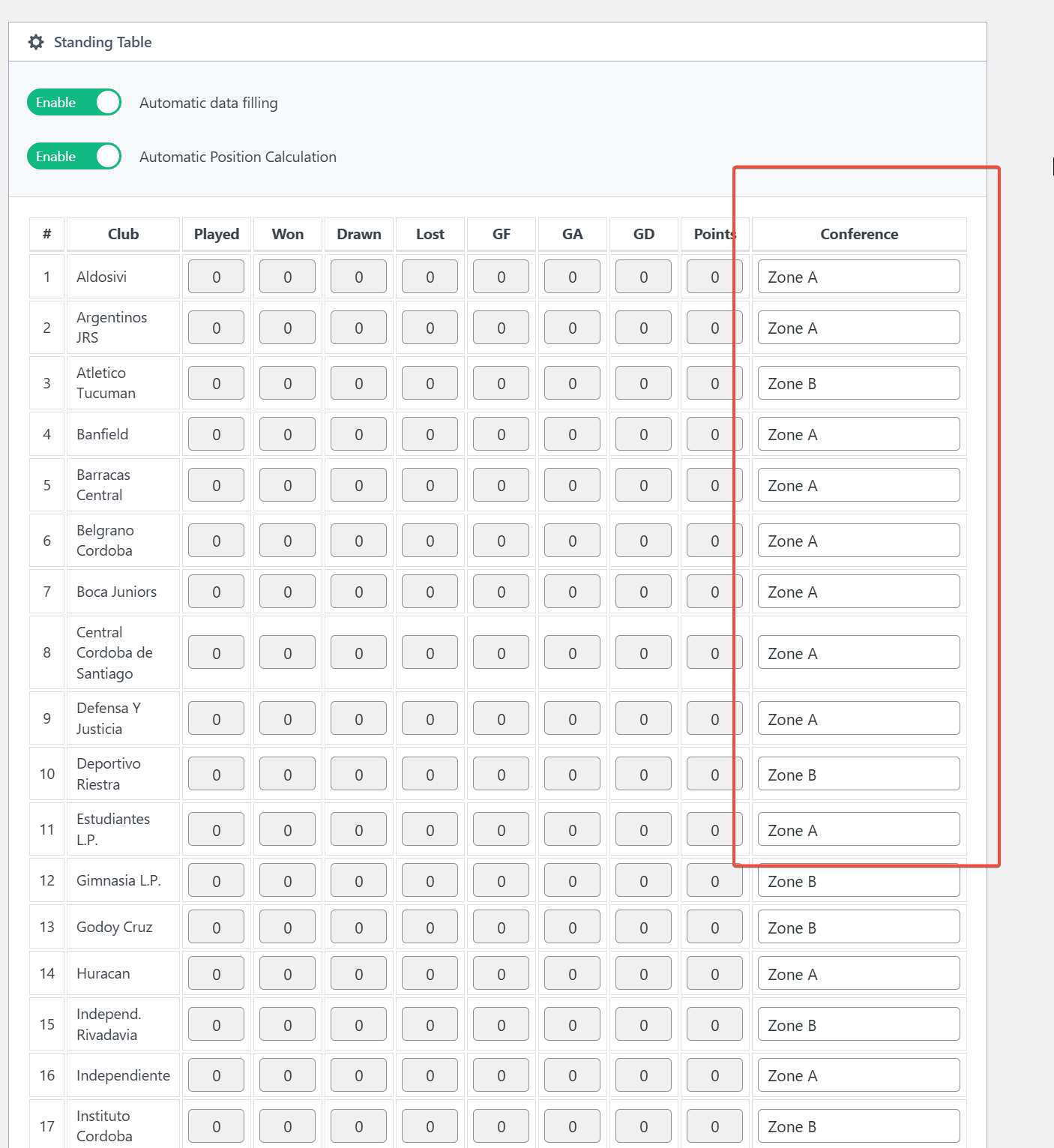Open Conference field for Argentinos JRS
Viewport: 1054px width, 1148px height.
coord(859,328)
